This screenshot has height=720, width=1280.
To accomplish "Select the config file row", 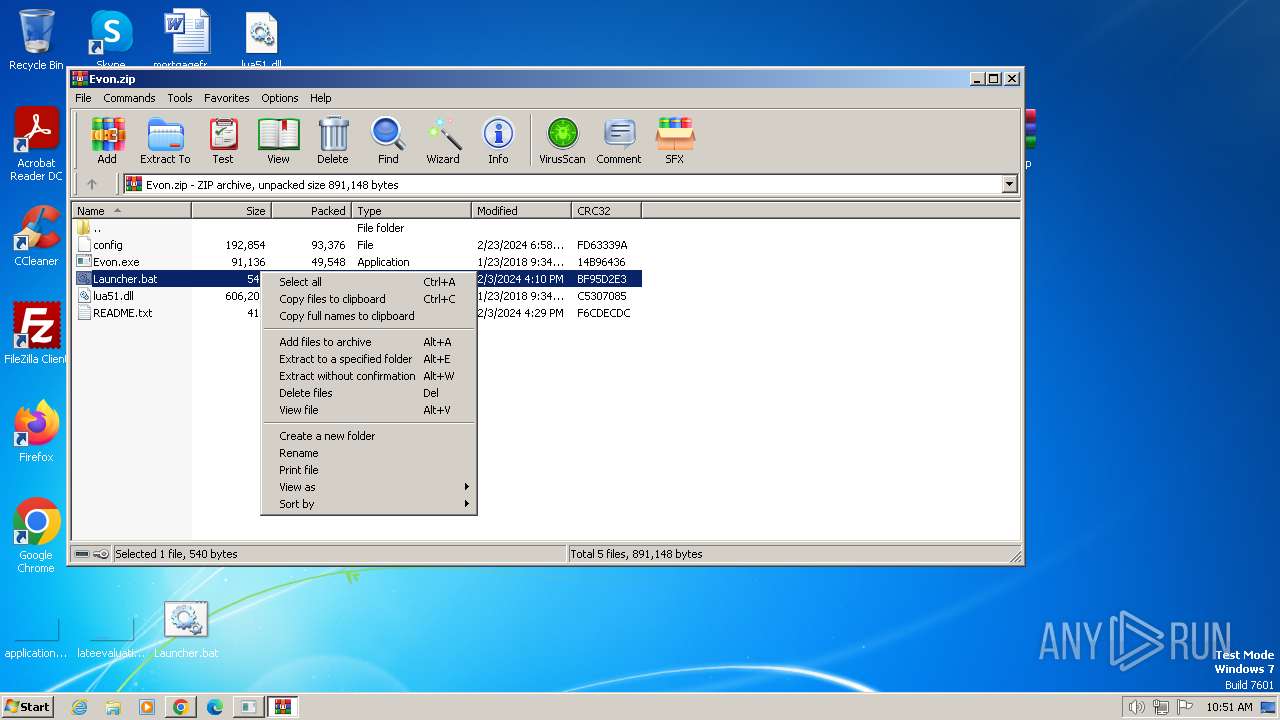I will [x=358, y=245].
